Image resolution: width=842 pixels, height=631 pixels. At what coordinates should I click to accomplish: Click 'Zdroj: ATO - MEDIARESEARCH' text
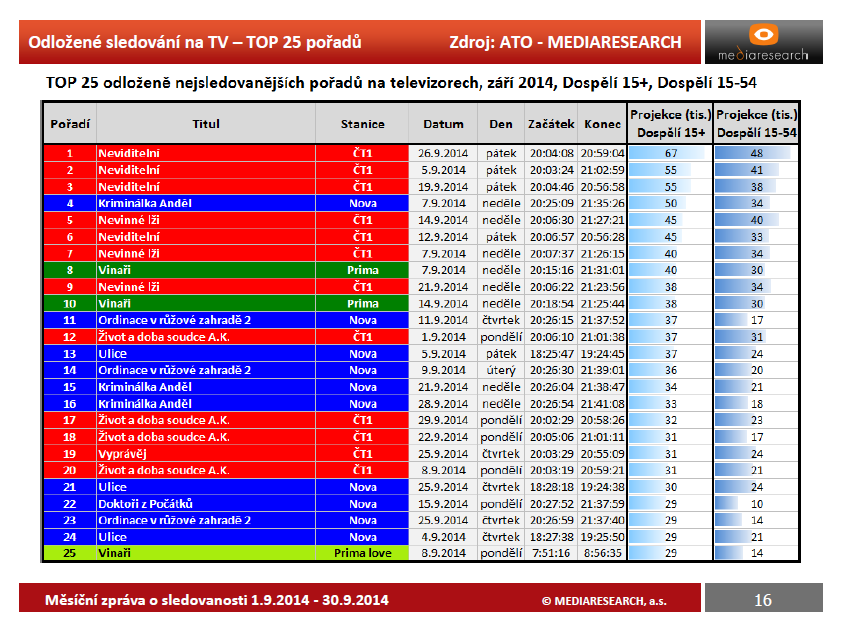coord(565,42)
